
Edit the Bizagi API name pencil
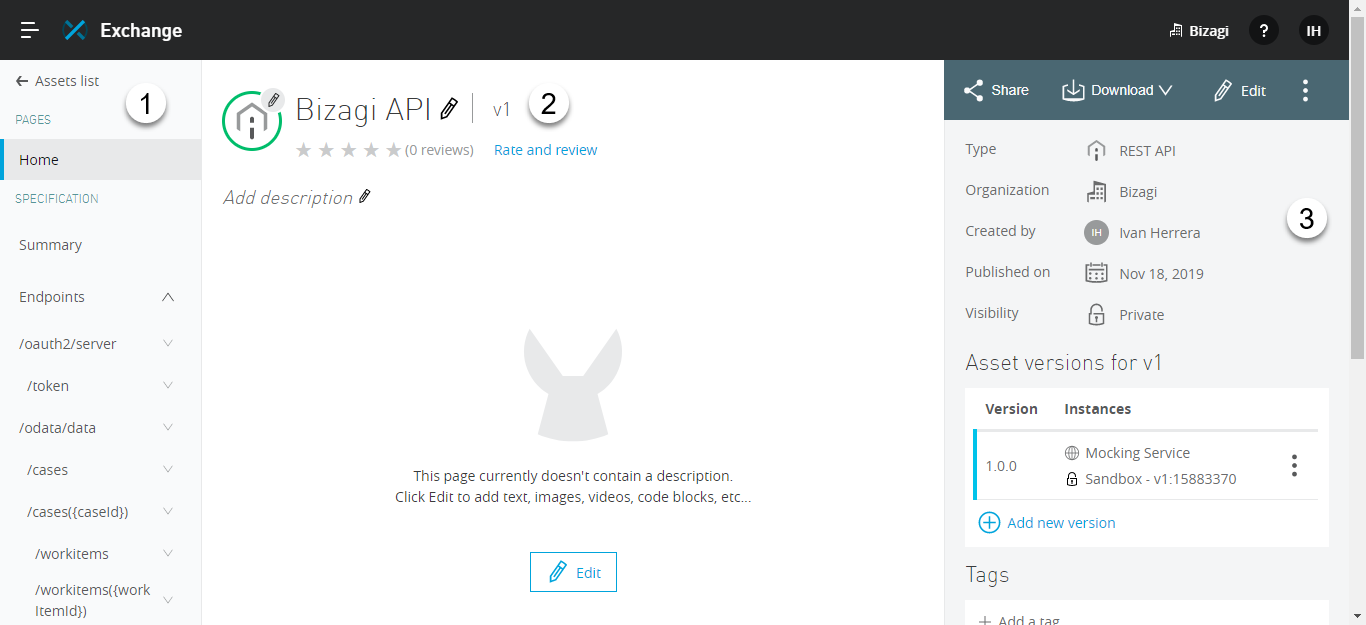(x=450, y=108)
